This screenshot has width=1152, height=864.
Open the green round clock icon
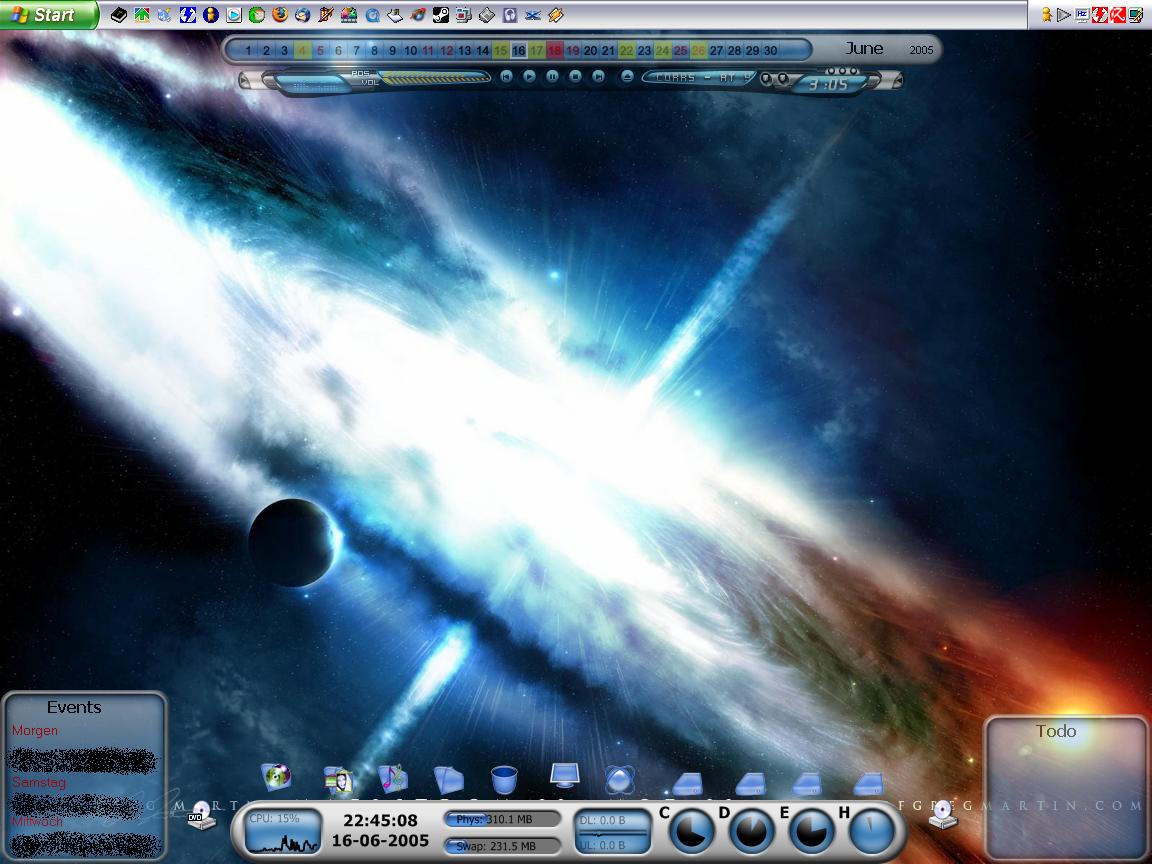tap(256, 15)
